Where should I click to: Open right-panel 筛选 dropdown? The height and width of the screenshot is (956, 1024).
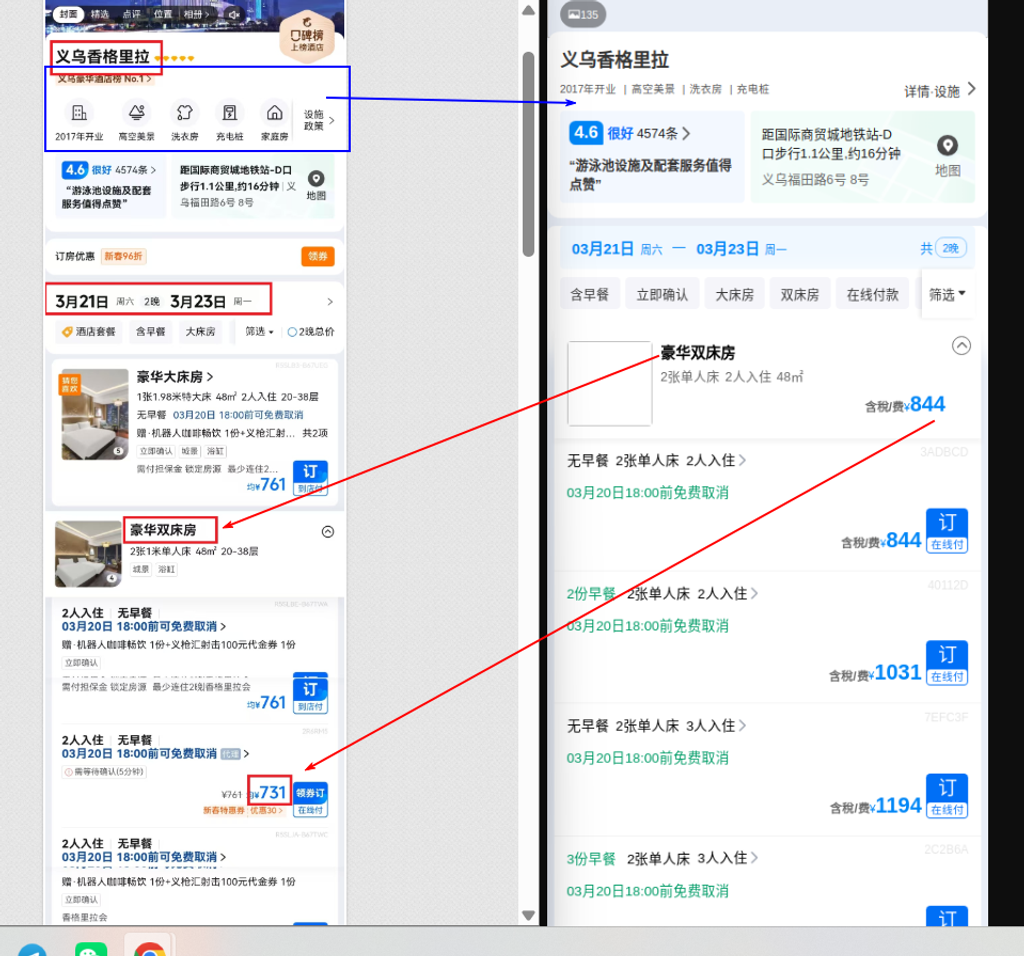click(947, 295)
